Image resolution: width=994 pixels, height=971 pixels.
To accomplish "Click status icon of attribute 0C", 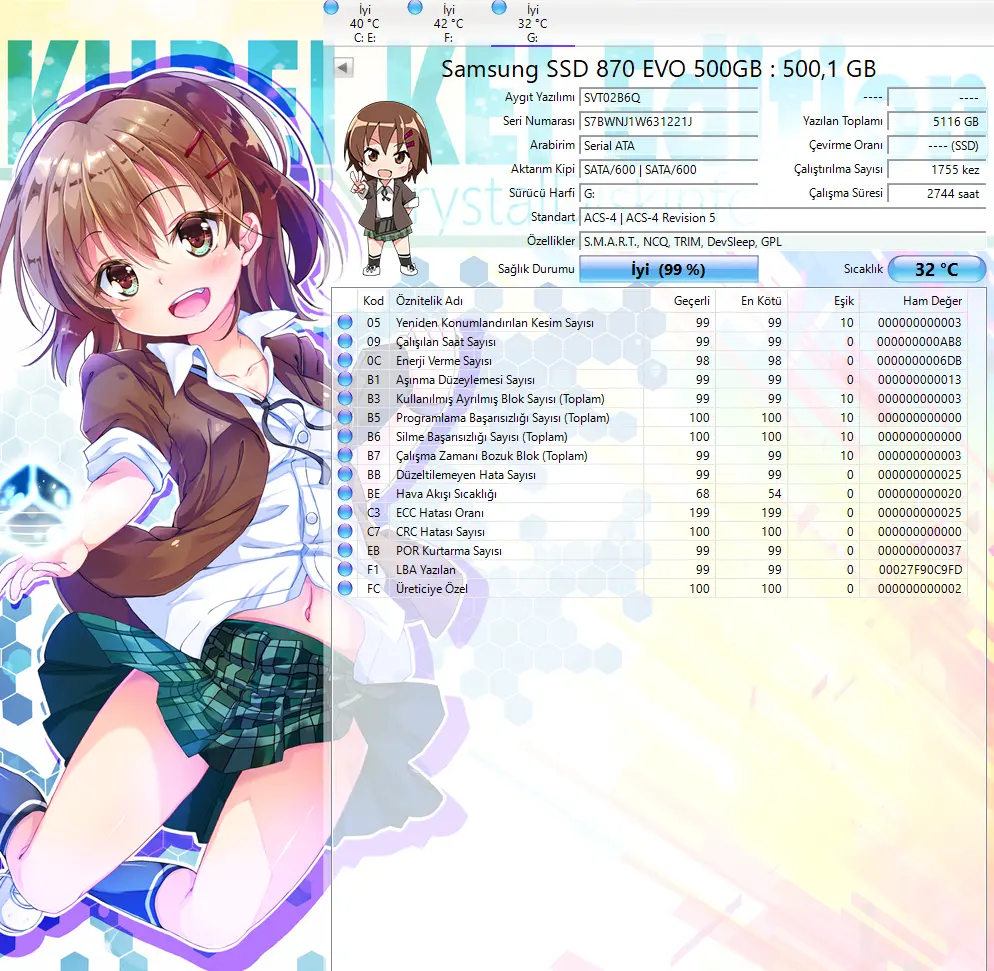I will [x=345, y=361].
